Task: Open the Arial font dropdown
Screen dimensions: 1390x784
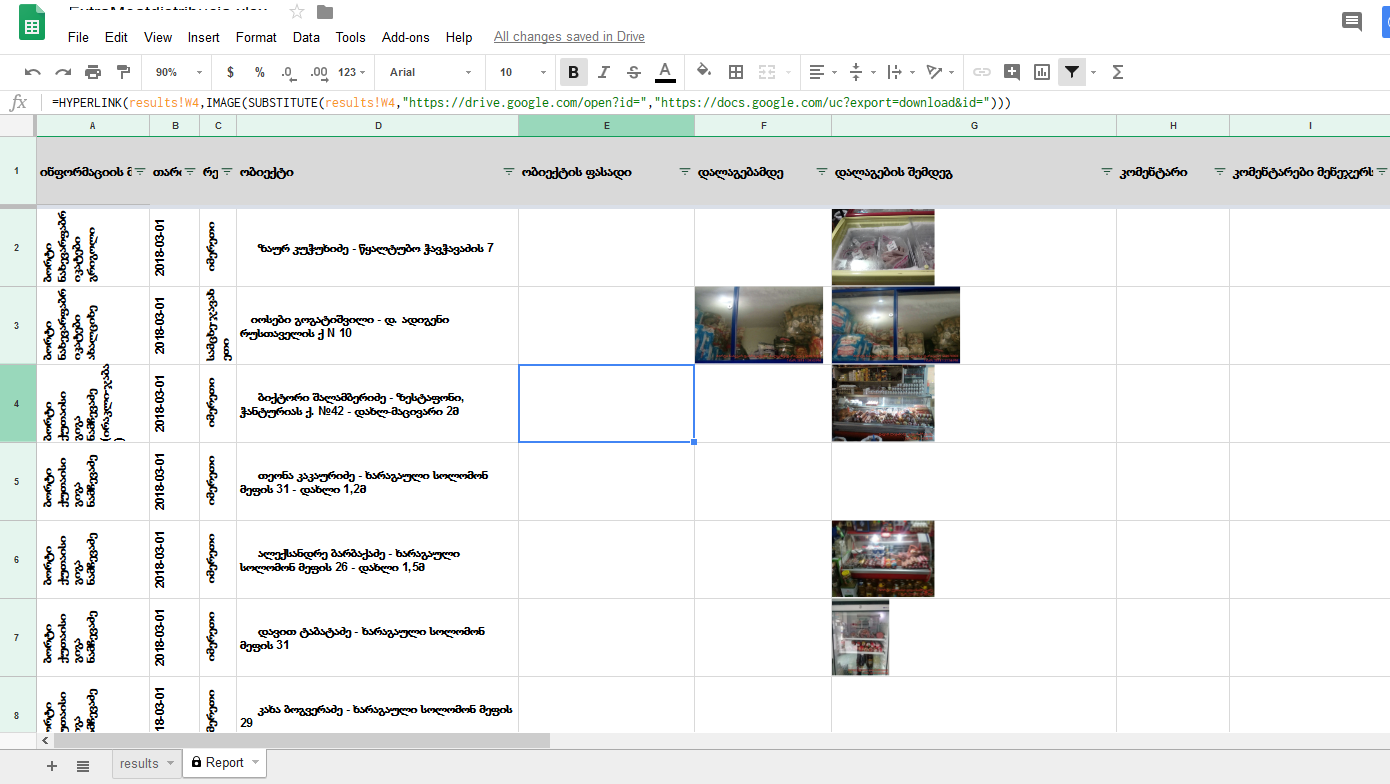Action: (x=430, y=72)
